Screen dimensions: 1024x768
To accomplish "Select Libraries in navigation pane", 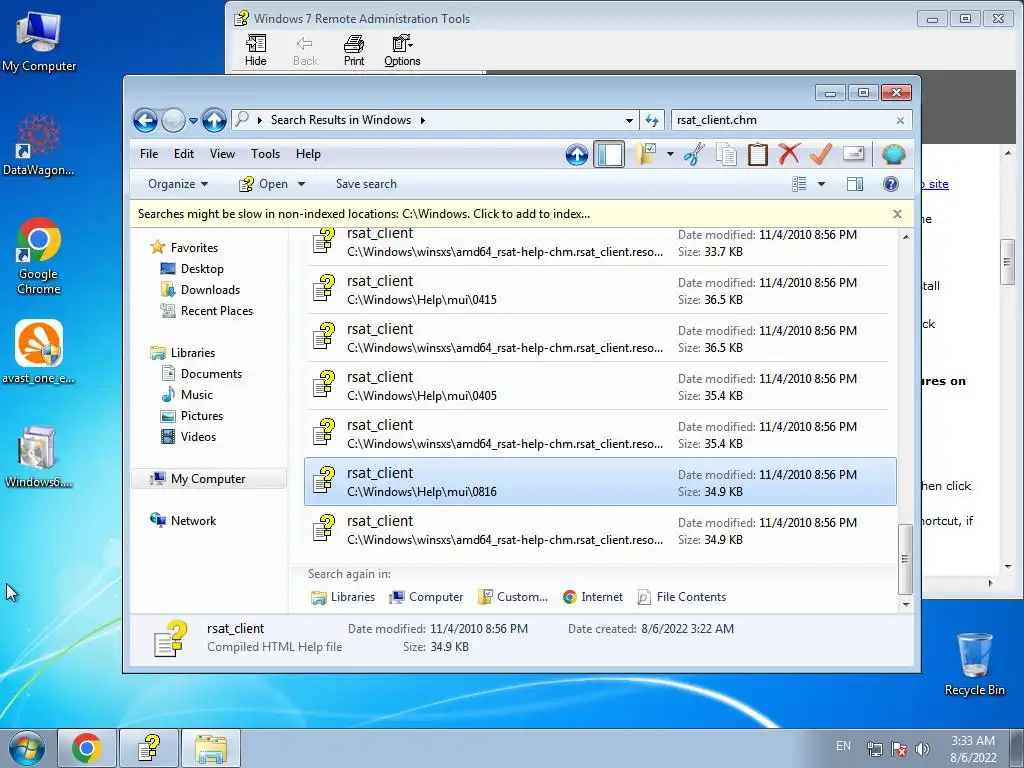I will pos(193,353).
